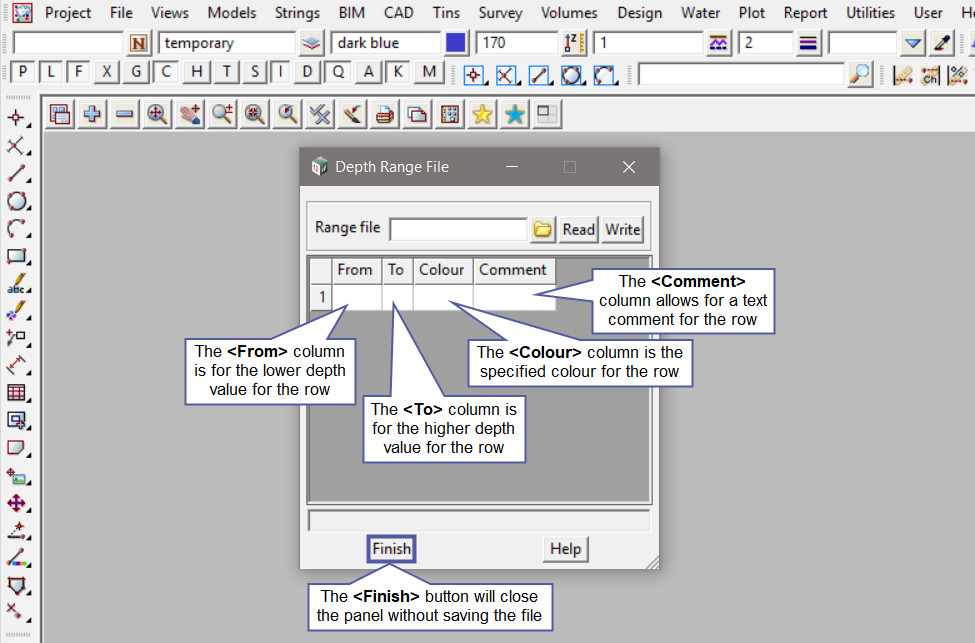
Task: Toggle the T snap button
Action: [227, 72]
